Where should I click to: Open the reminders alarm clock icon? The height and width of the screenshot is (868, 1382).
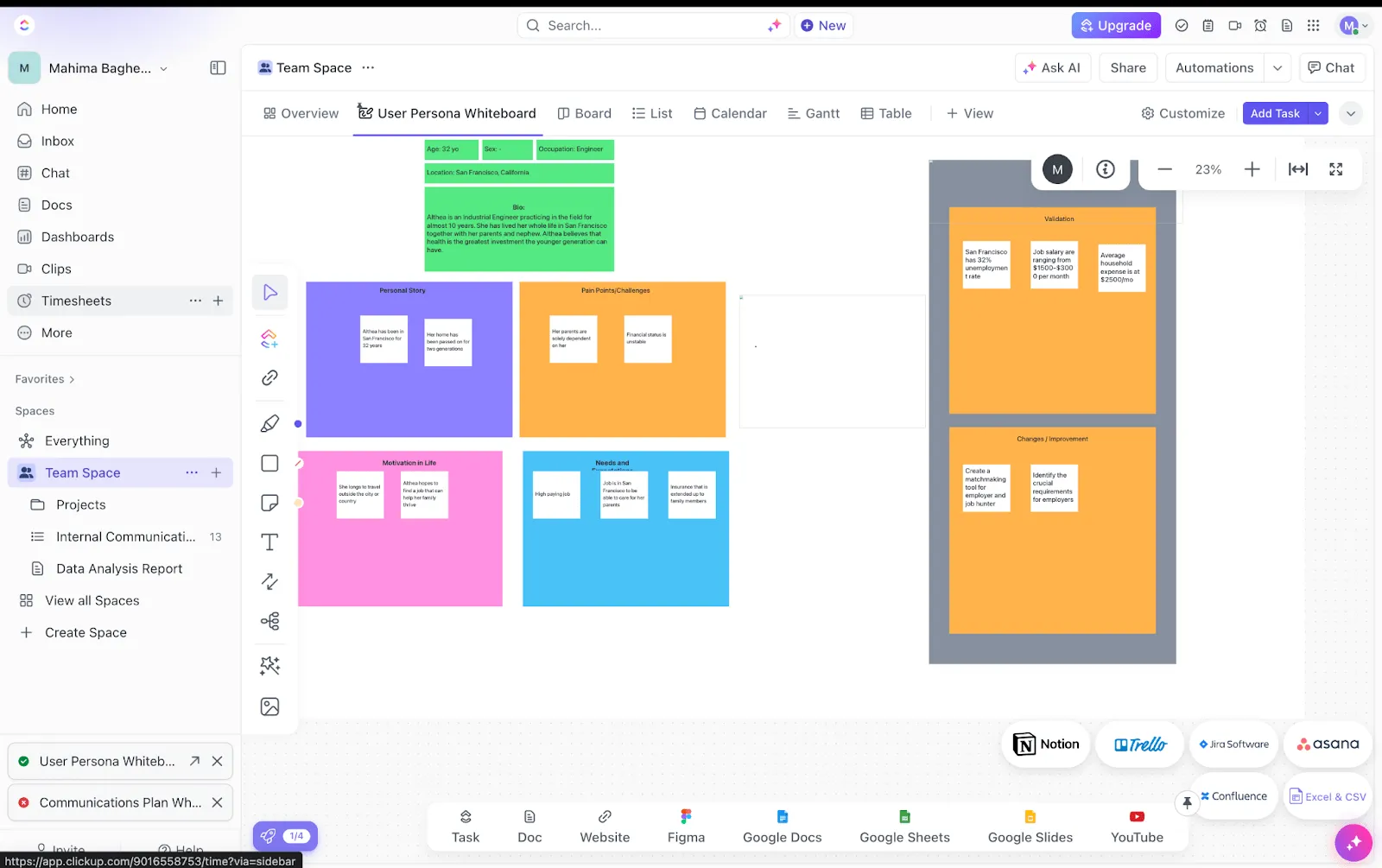coord(1260,26)
